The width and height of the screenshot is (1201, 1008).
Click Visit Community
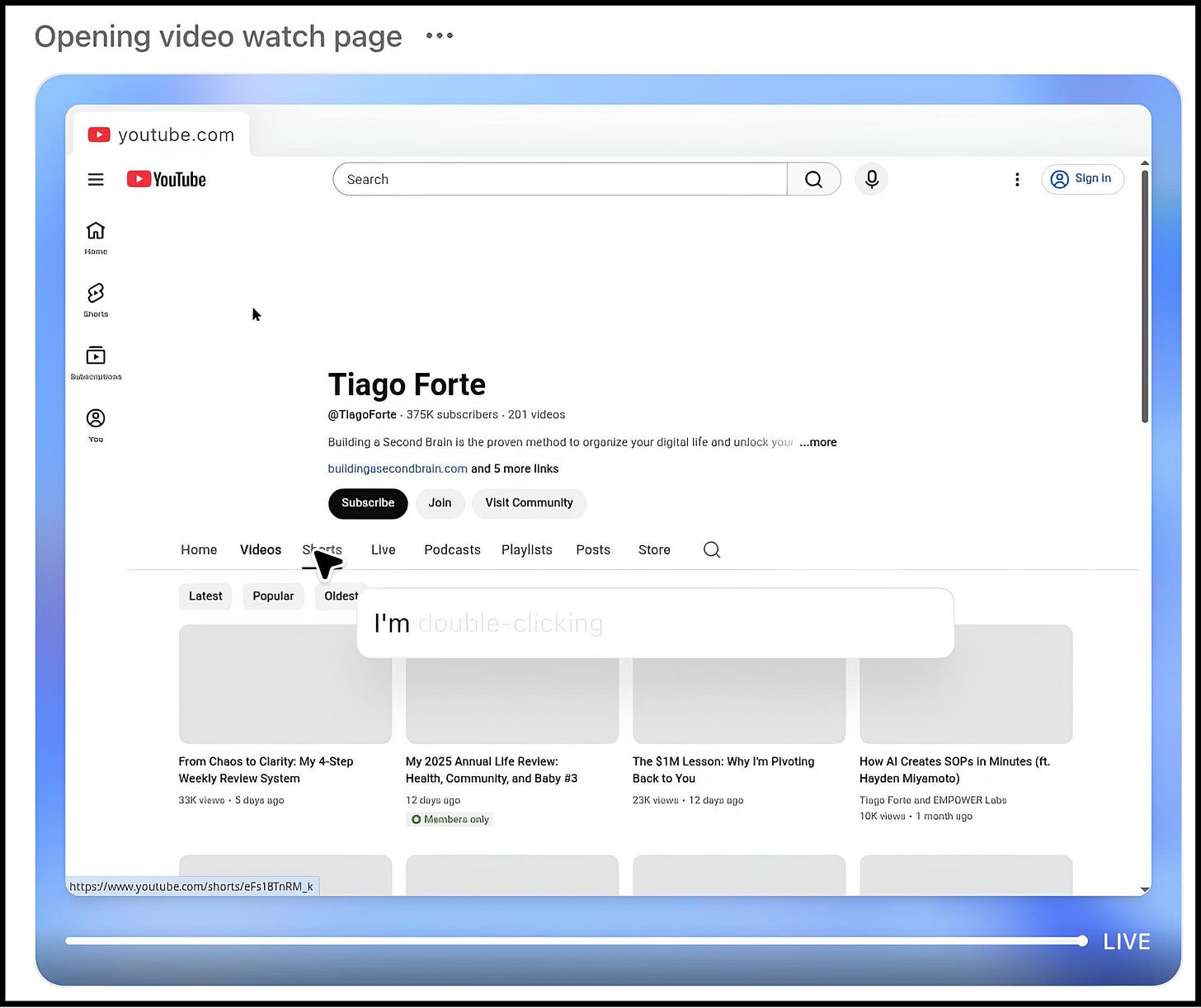tap(529, 503)
